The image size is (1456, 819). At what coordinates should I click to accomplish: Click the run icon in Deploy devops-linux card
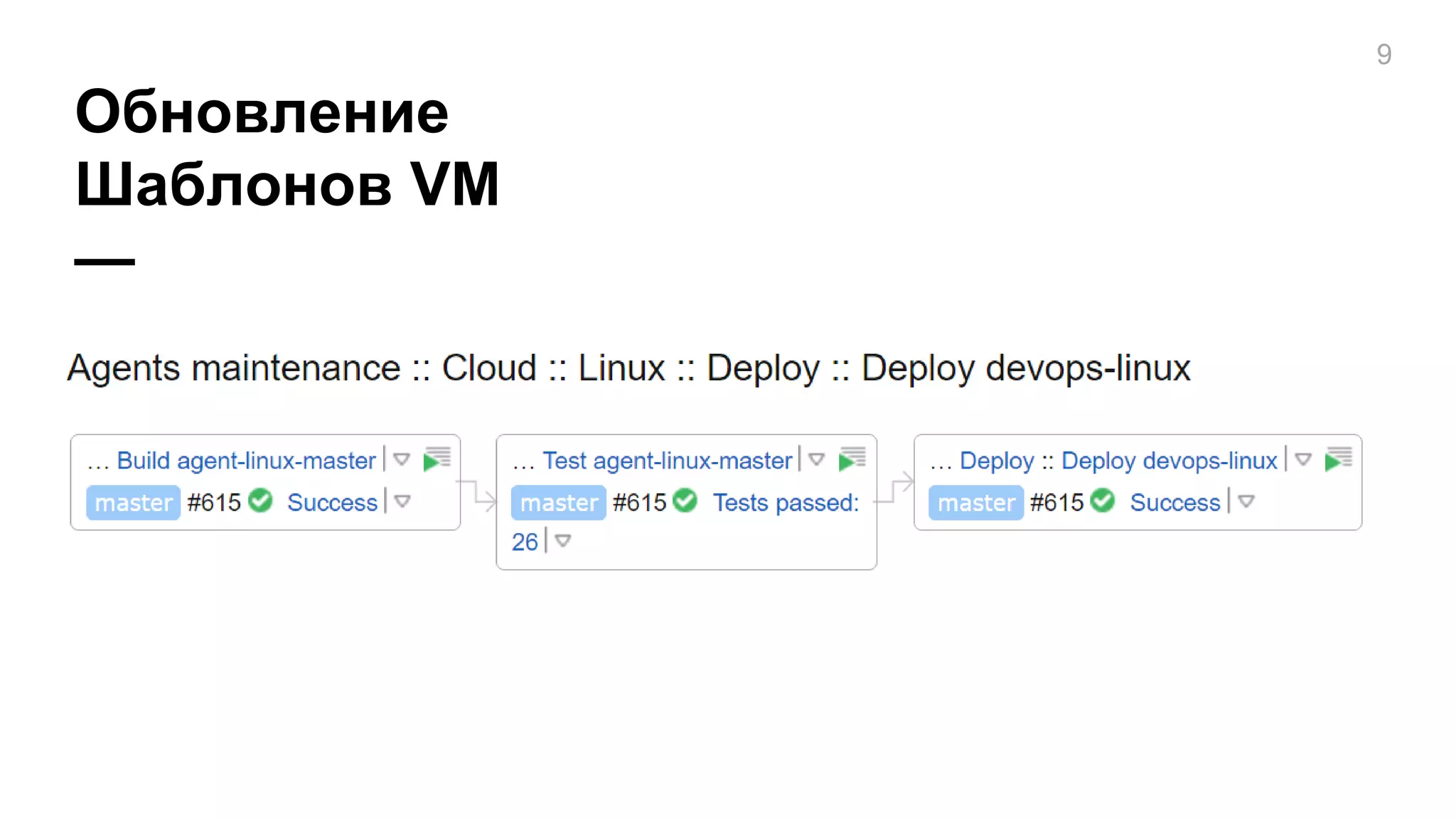pos(1339,459)
